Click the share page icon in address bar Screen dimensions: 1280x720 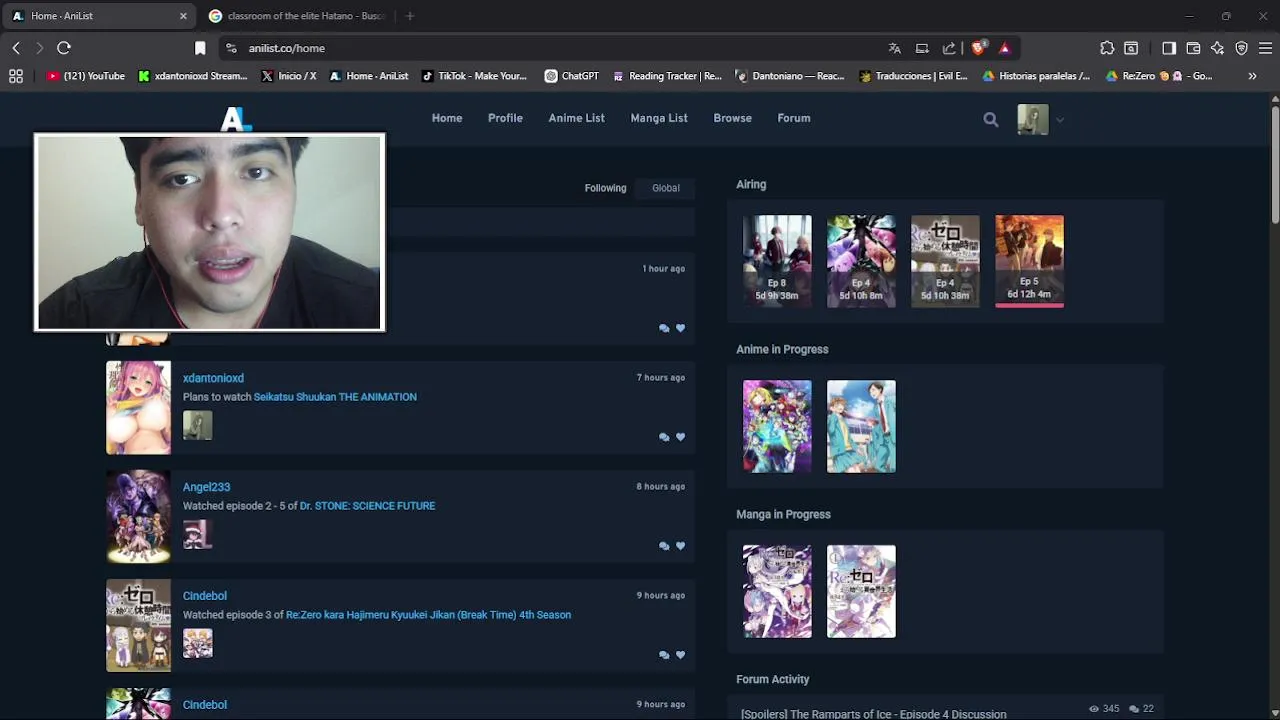click(949, 48)
